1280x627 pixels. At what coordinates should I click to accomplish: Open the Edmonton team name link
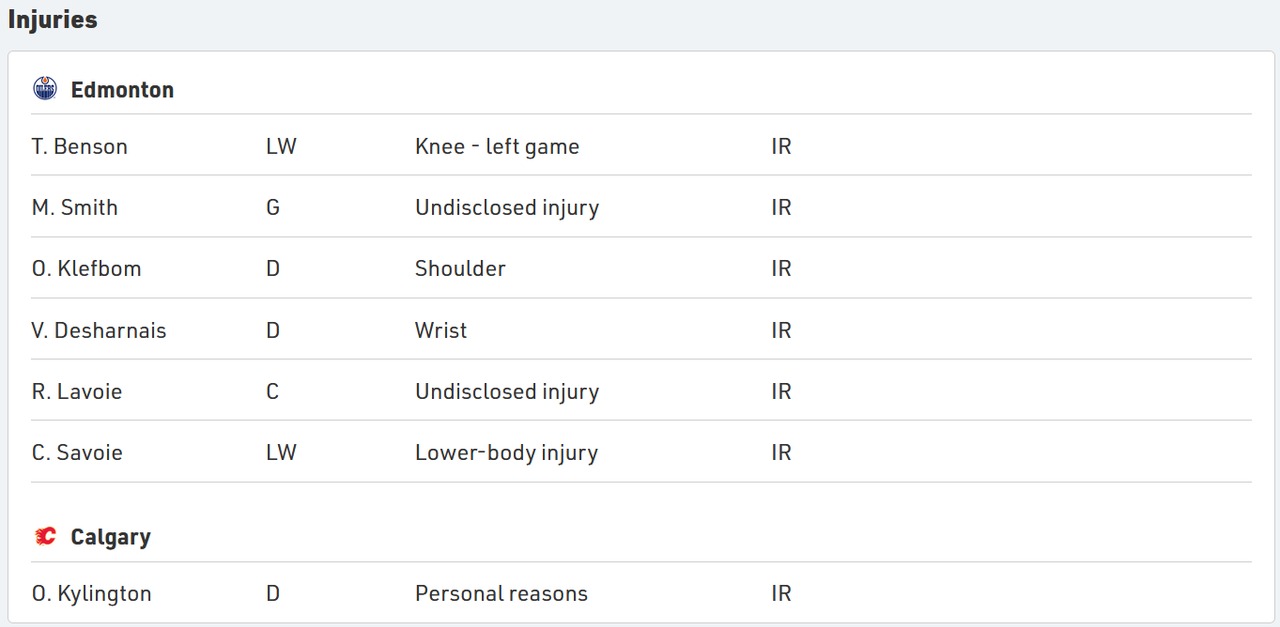[122, 90]
